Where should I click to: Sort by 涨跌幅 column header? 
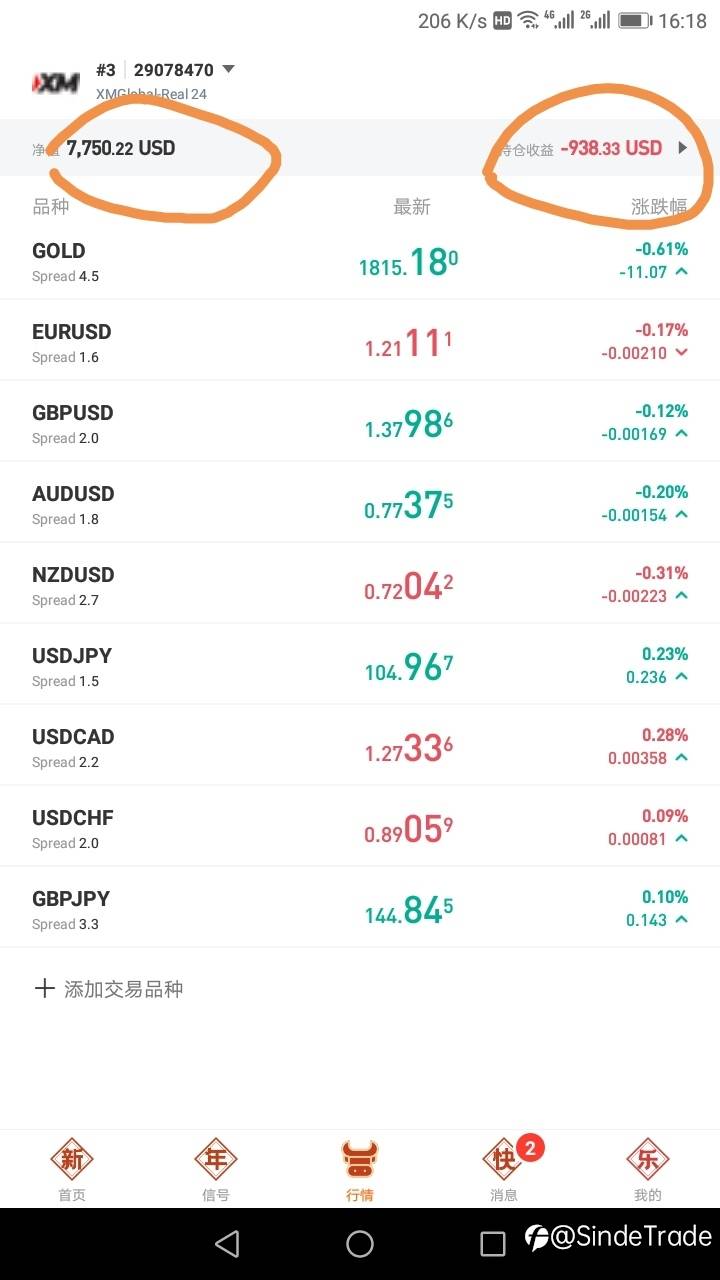coord(659,207)
